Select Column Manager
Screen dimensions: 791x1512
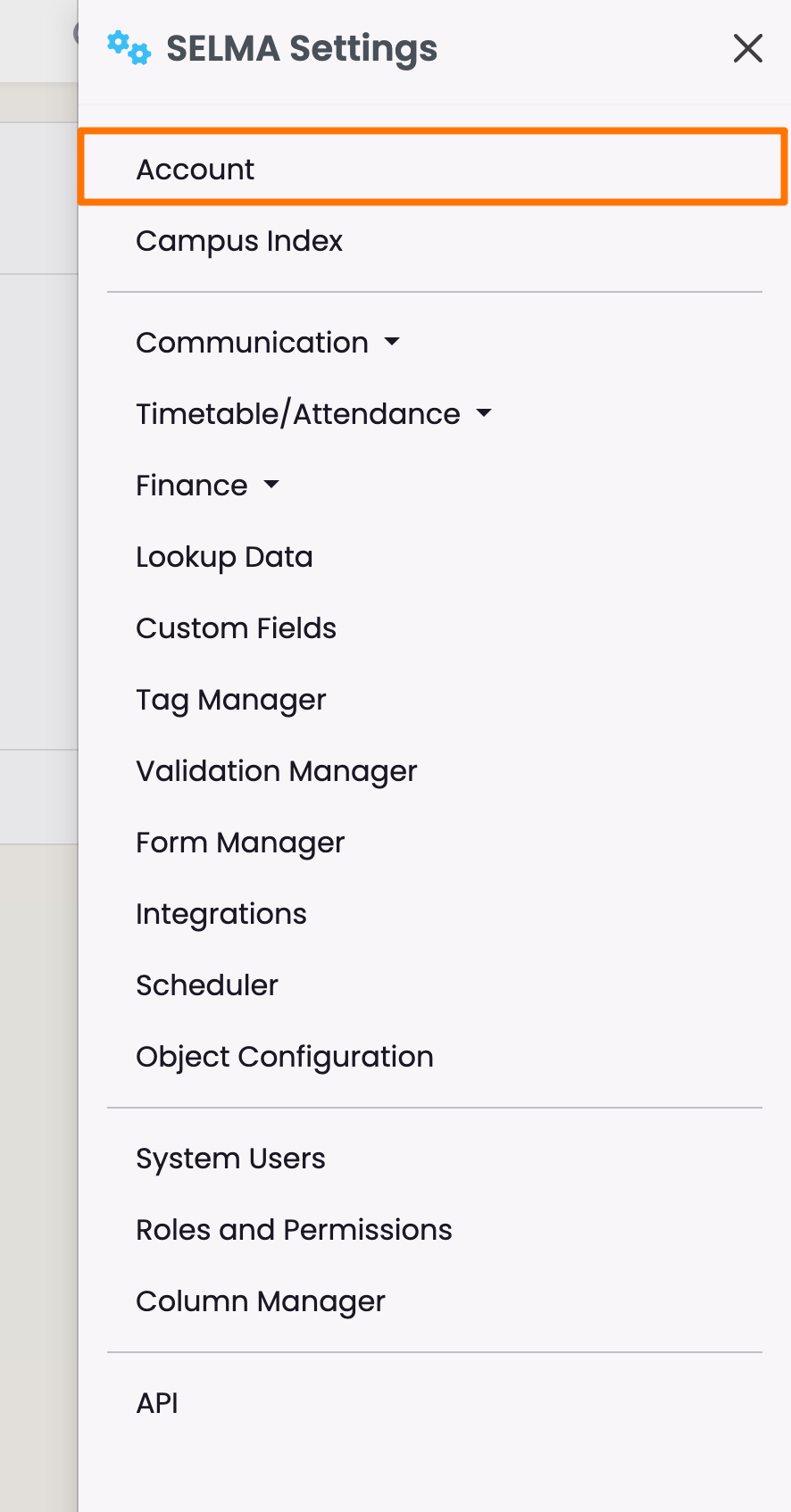pyautogui.click(x=260, y=1301)
